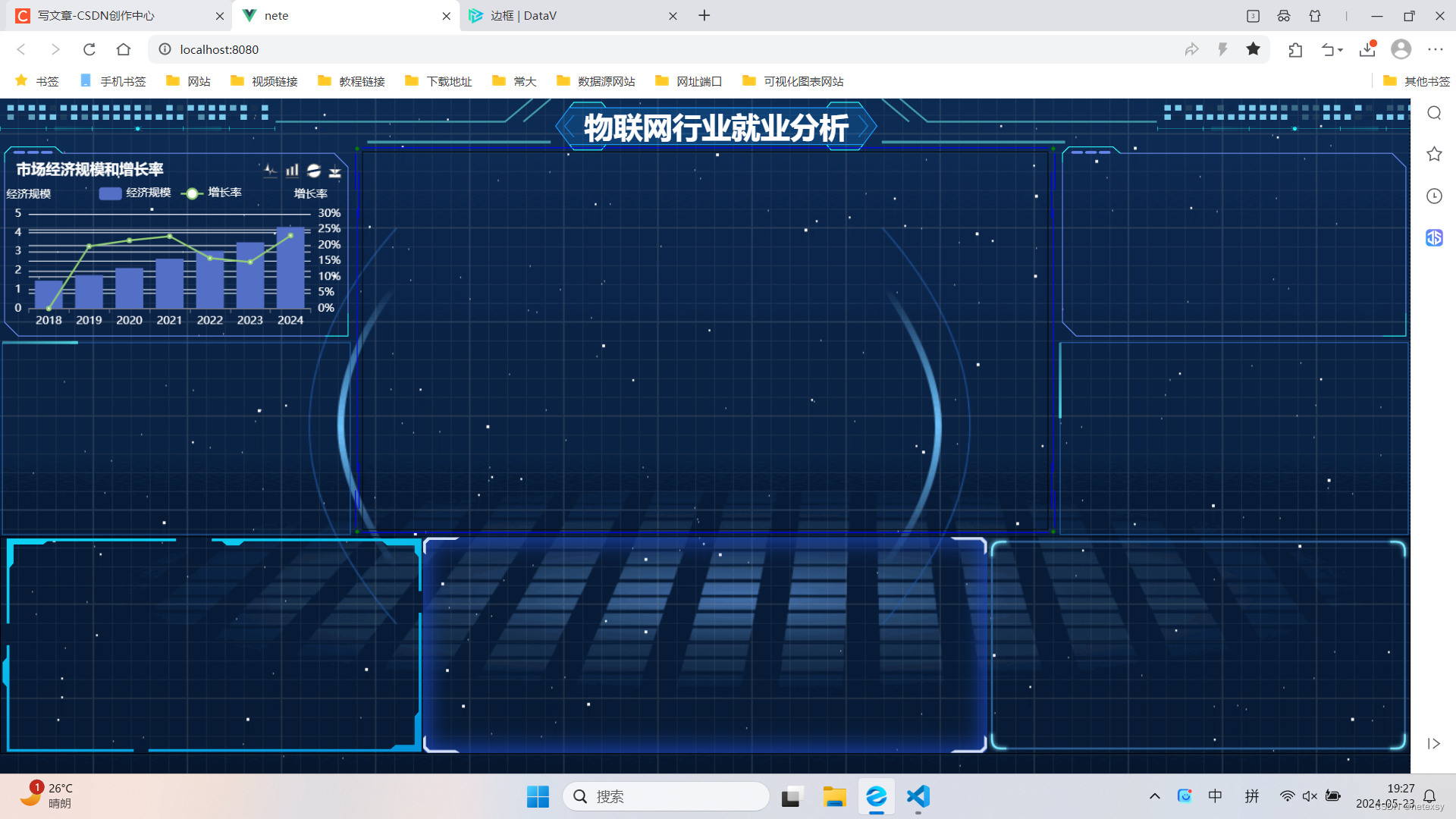Save chart as image icon

click(x=334, y=172)
